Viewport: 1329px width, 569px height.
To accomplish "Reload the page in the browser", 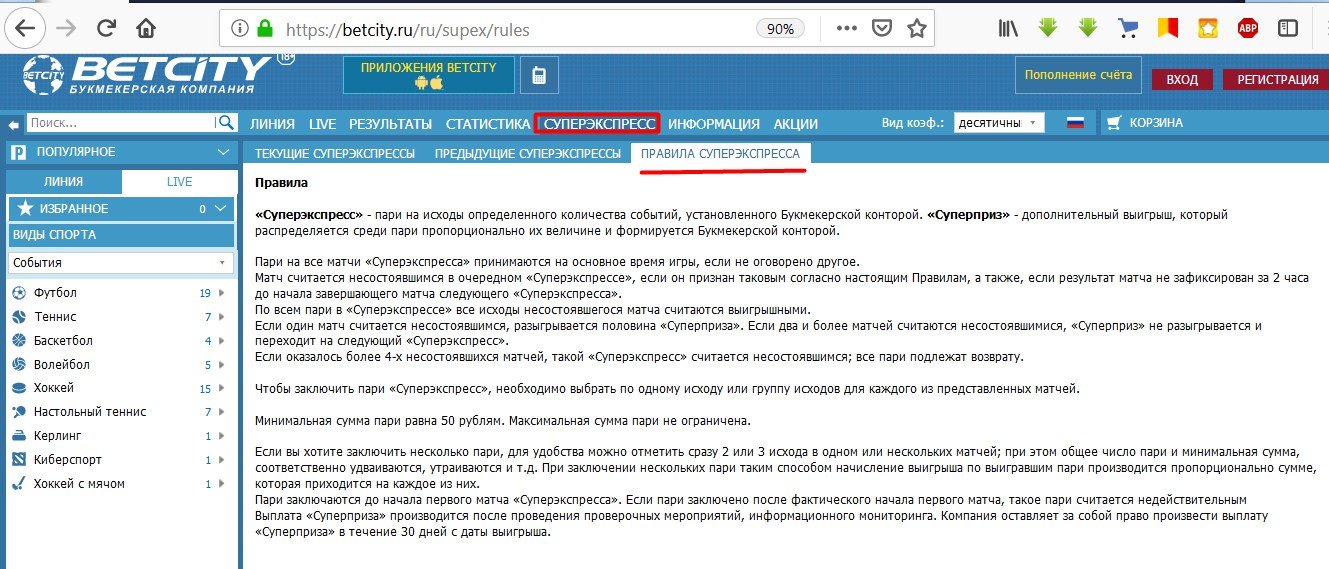I will tap(106, 28).
